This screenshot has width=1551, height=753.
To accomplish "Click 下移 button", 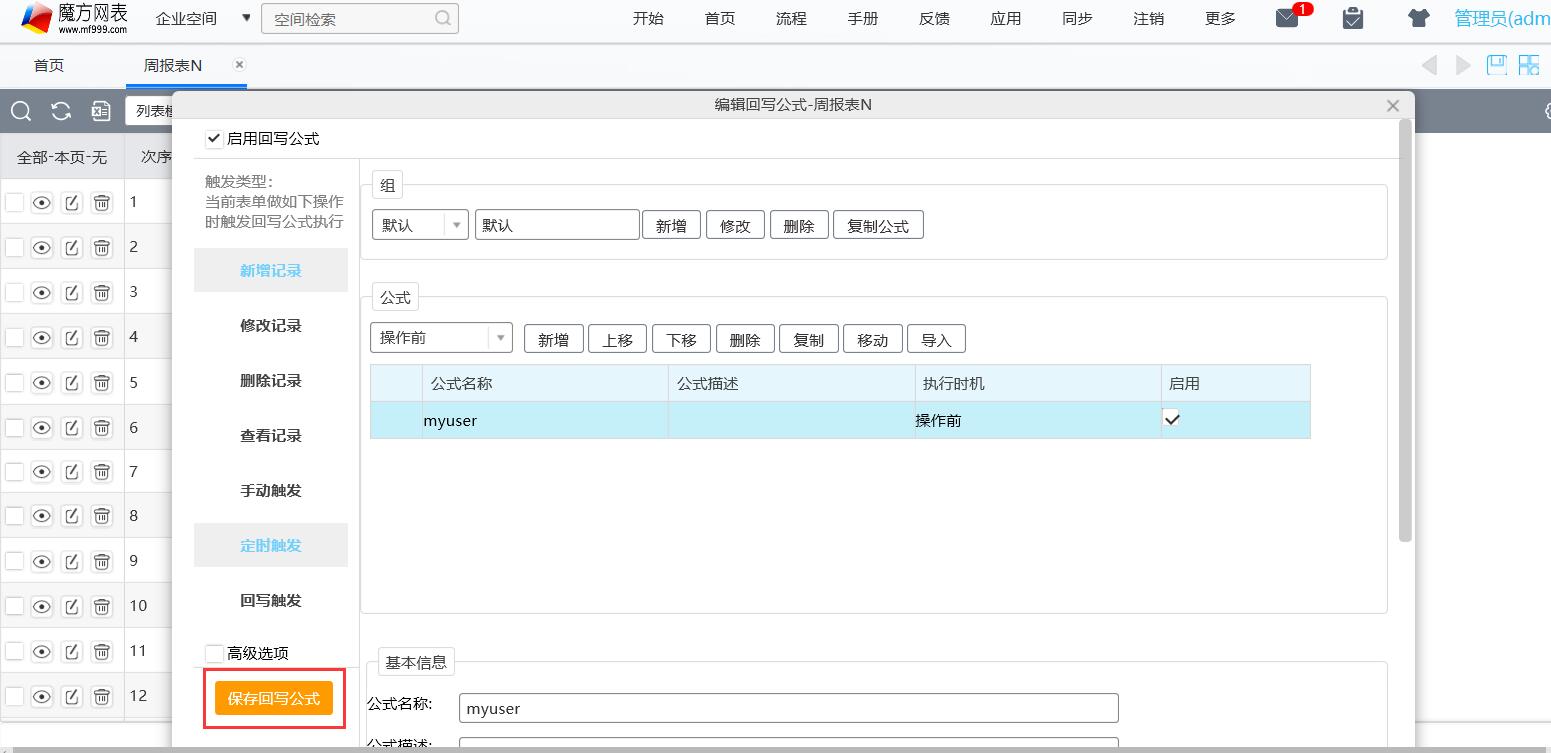I will (x=681, y=339).
